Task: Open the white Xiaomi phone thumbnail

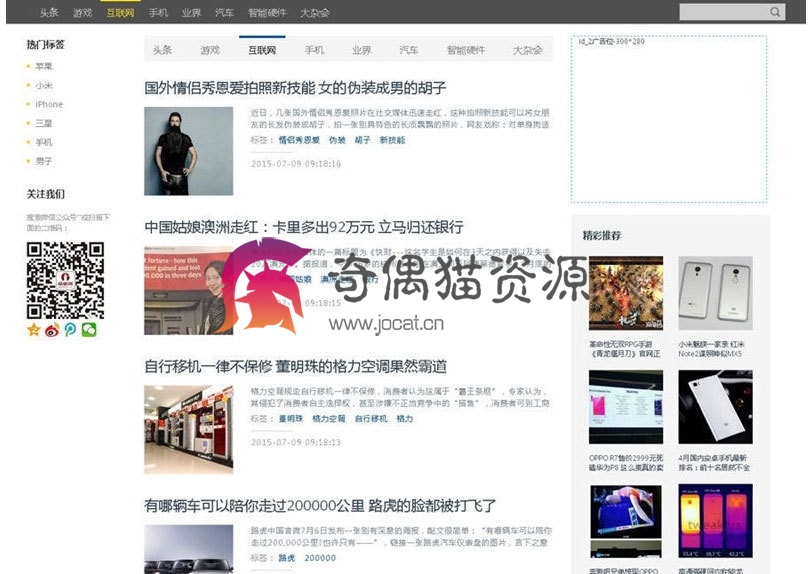Action: click(715, 407)
